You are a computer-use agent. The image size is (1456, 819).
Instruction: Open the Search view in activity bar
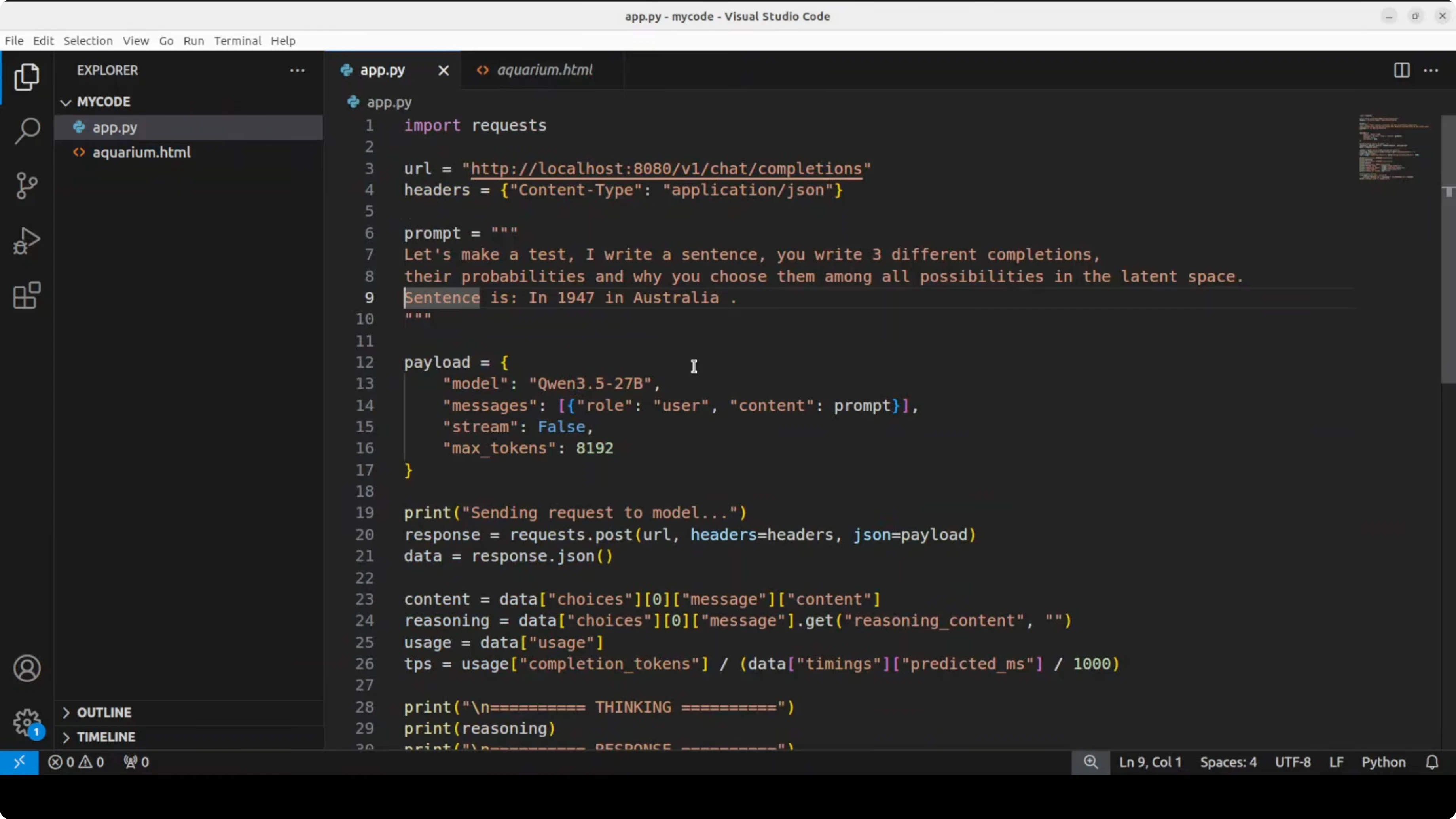27,131
